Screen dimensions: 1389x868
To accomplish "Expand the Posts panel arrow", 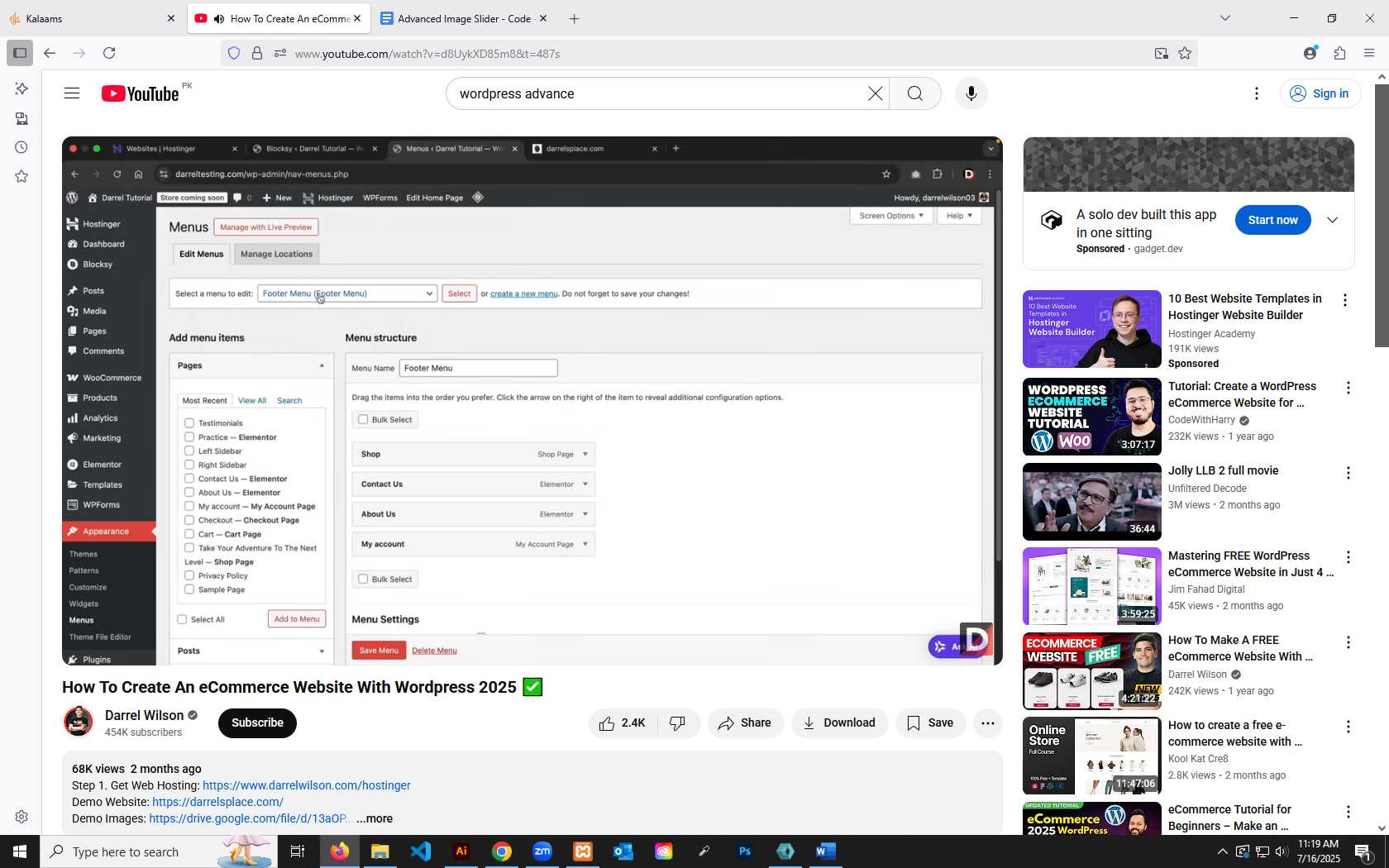I will click(322, 651).
